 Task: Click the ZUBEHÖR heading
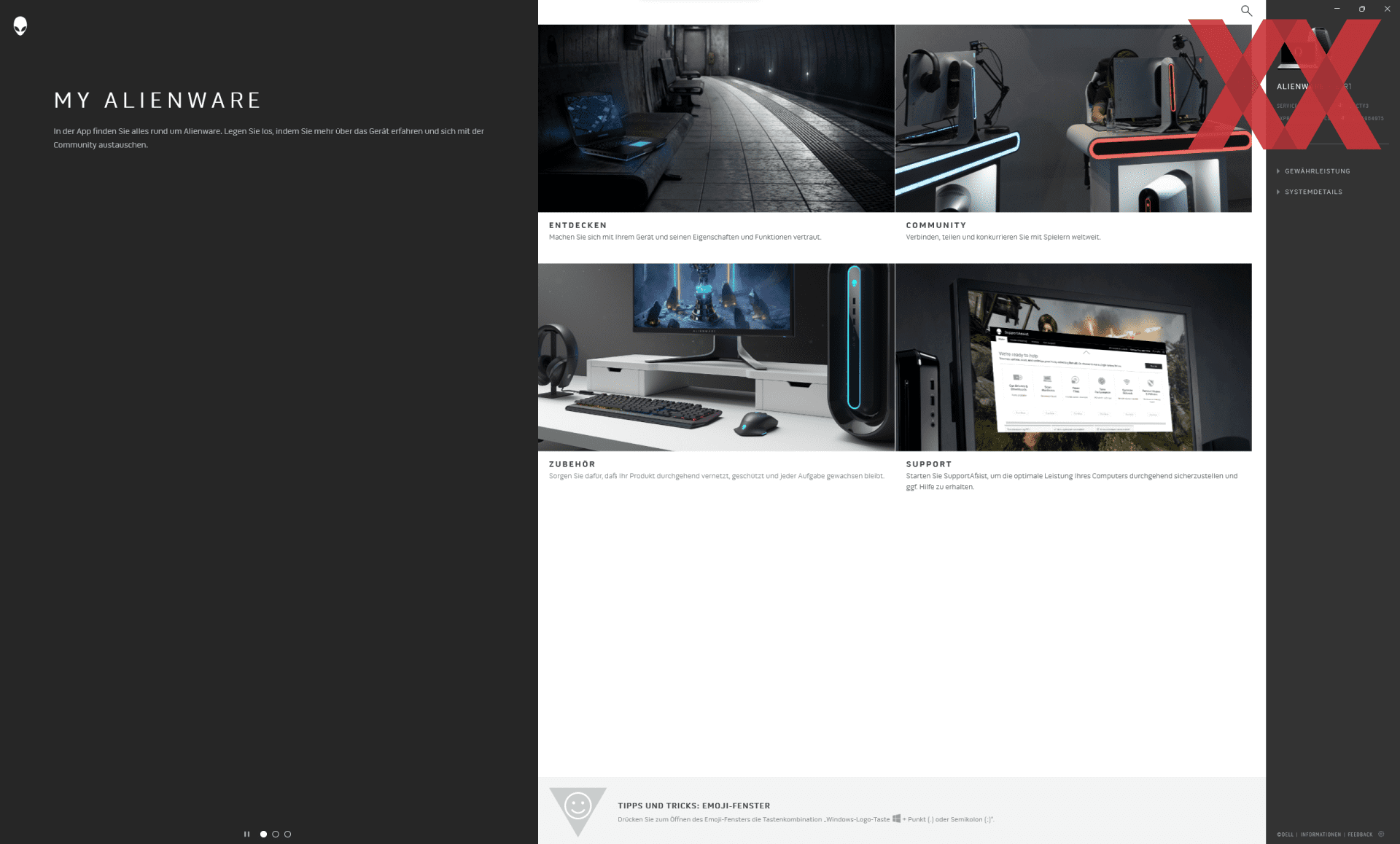pos(572,464)
